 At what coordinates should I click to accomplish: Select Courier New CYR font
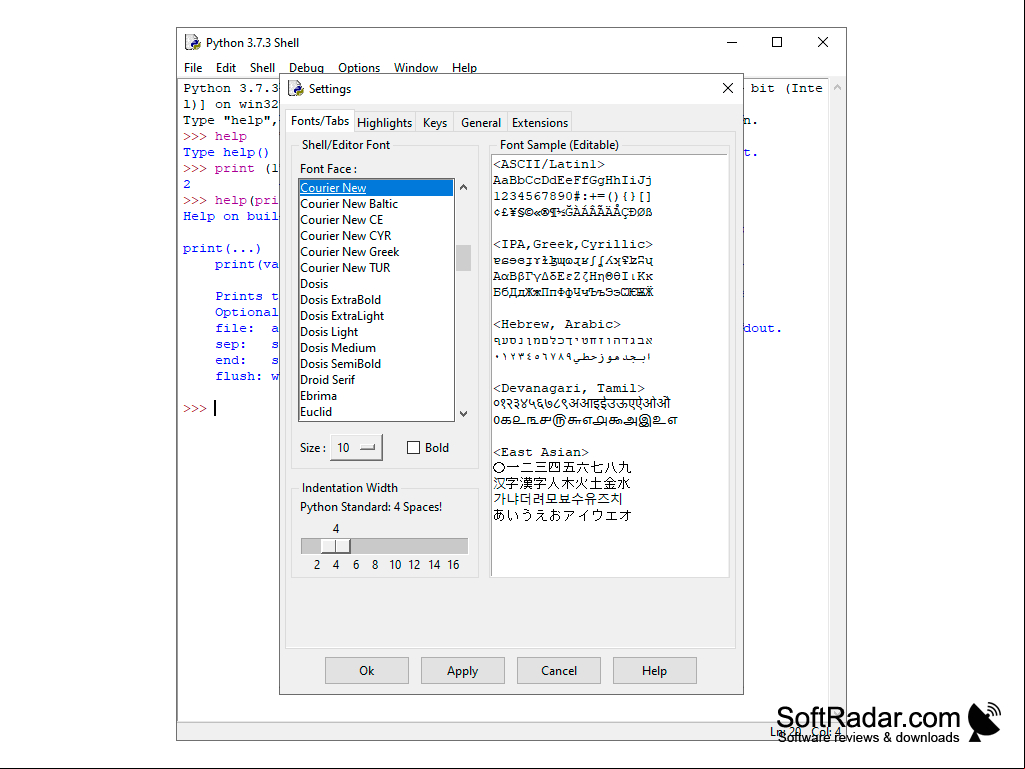pyautogui.click(x=376, y=236)
